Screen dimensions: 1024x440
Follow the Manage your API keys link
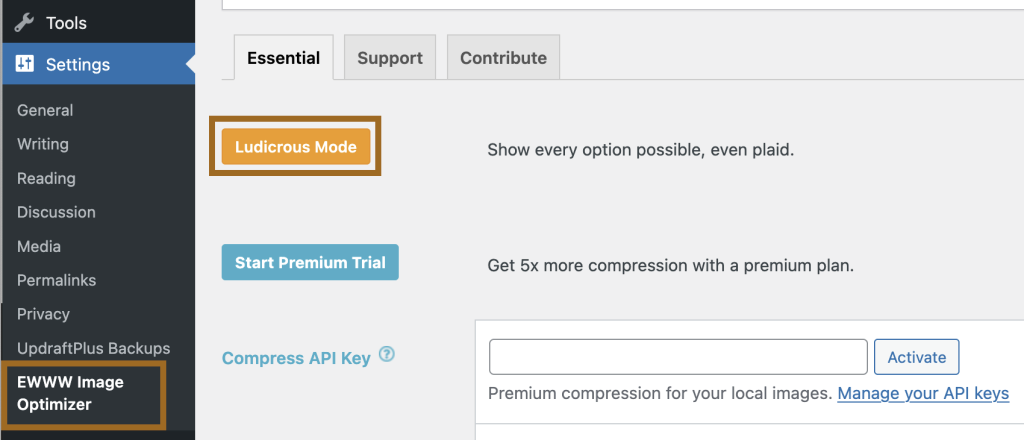[923, 393]
